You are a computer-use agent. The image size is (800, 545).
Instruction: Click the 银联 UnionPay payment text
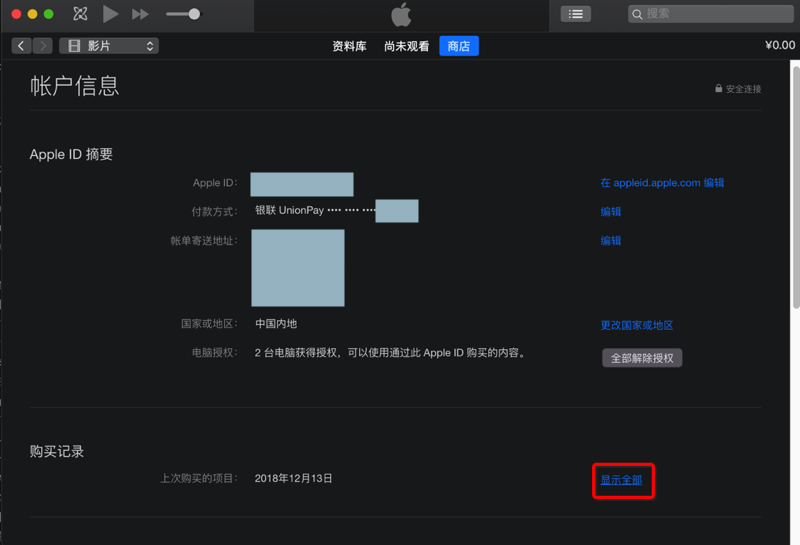click(289, 210)
